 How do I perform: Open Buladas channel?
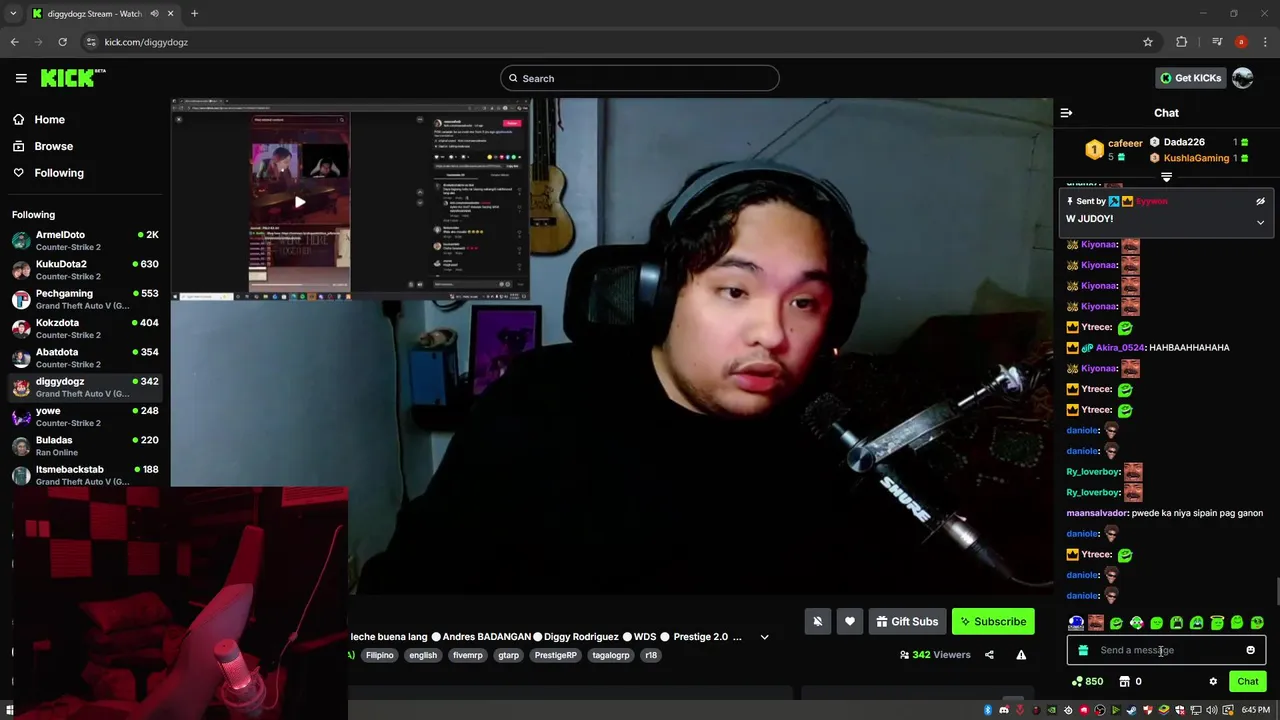tap(85, 446)
